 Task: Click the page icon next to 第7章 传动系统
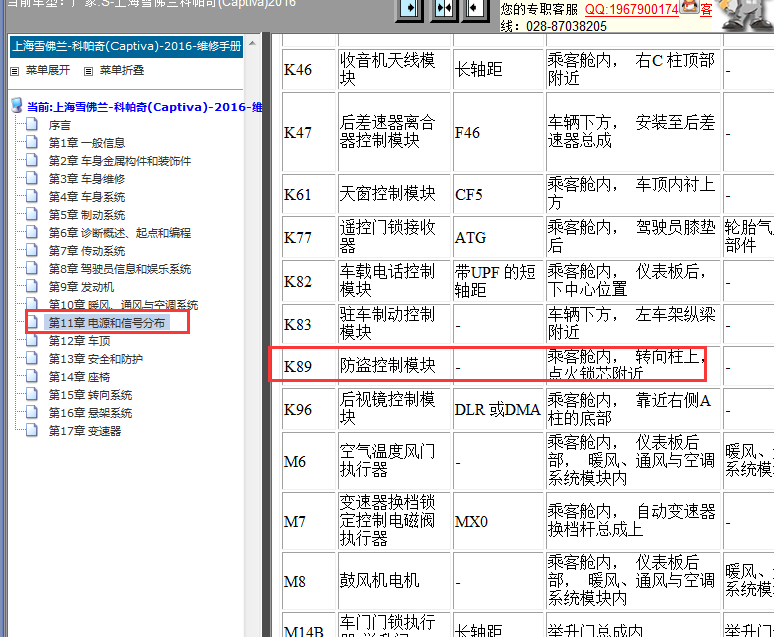32,250
